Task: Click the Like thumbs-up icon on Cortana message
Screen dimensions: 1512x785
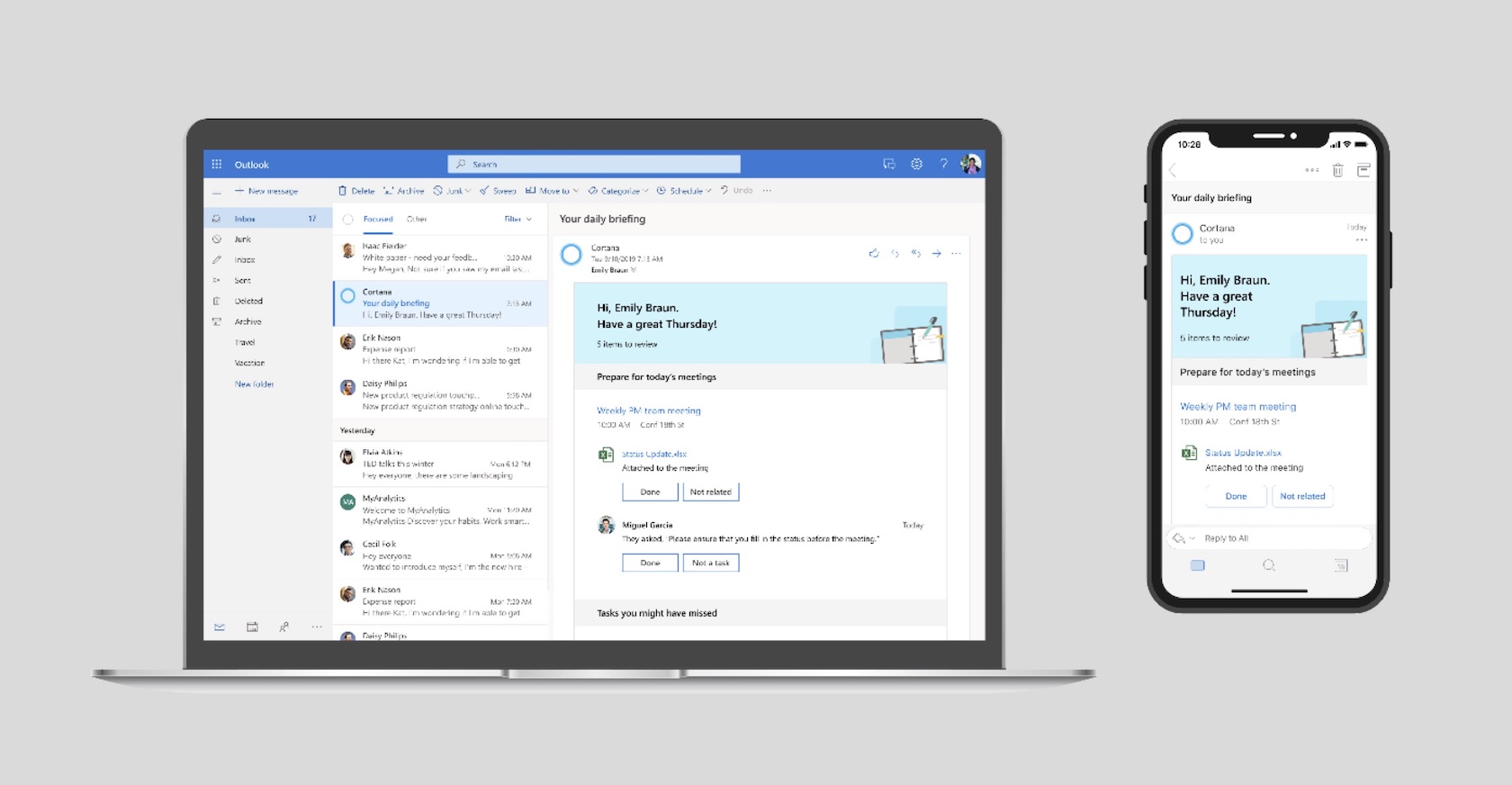Action: click(x=873, y=253)
